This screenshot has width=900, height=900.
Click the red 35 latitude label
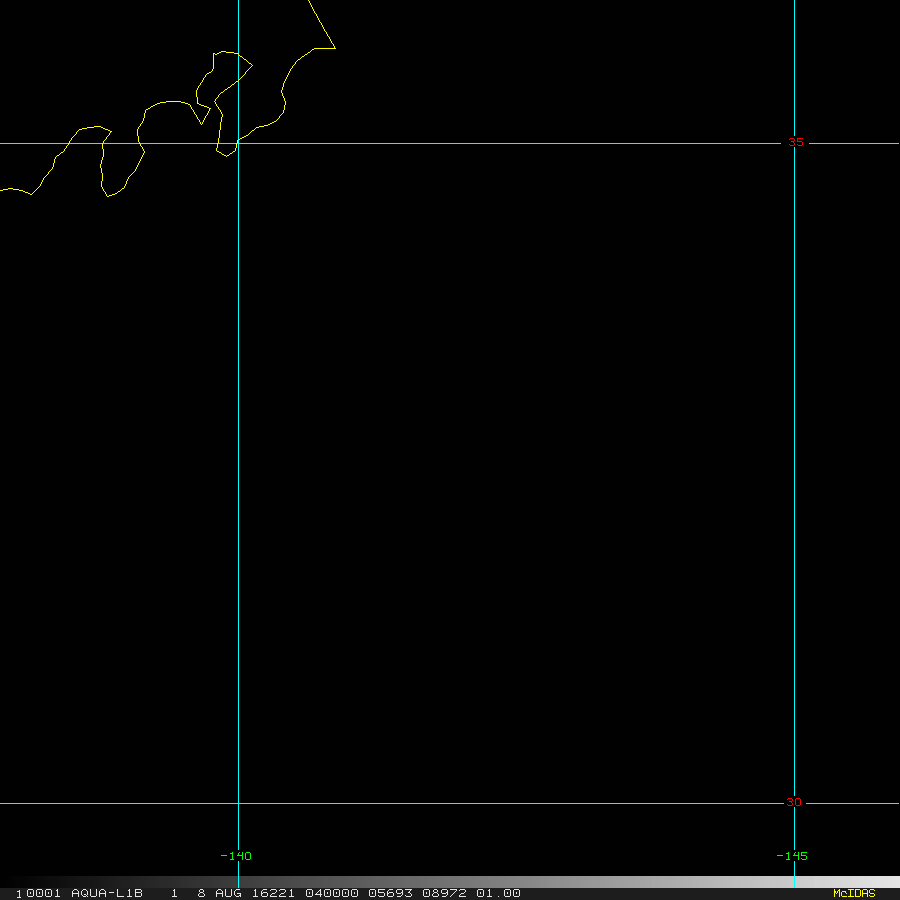[795, 142]
